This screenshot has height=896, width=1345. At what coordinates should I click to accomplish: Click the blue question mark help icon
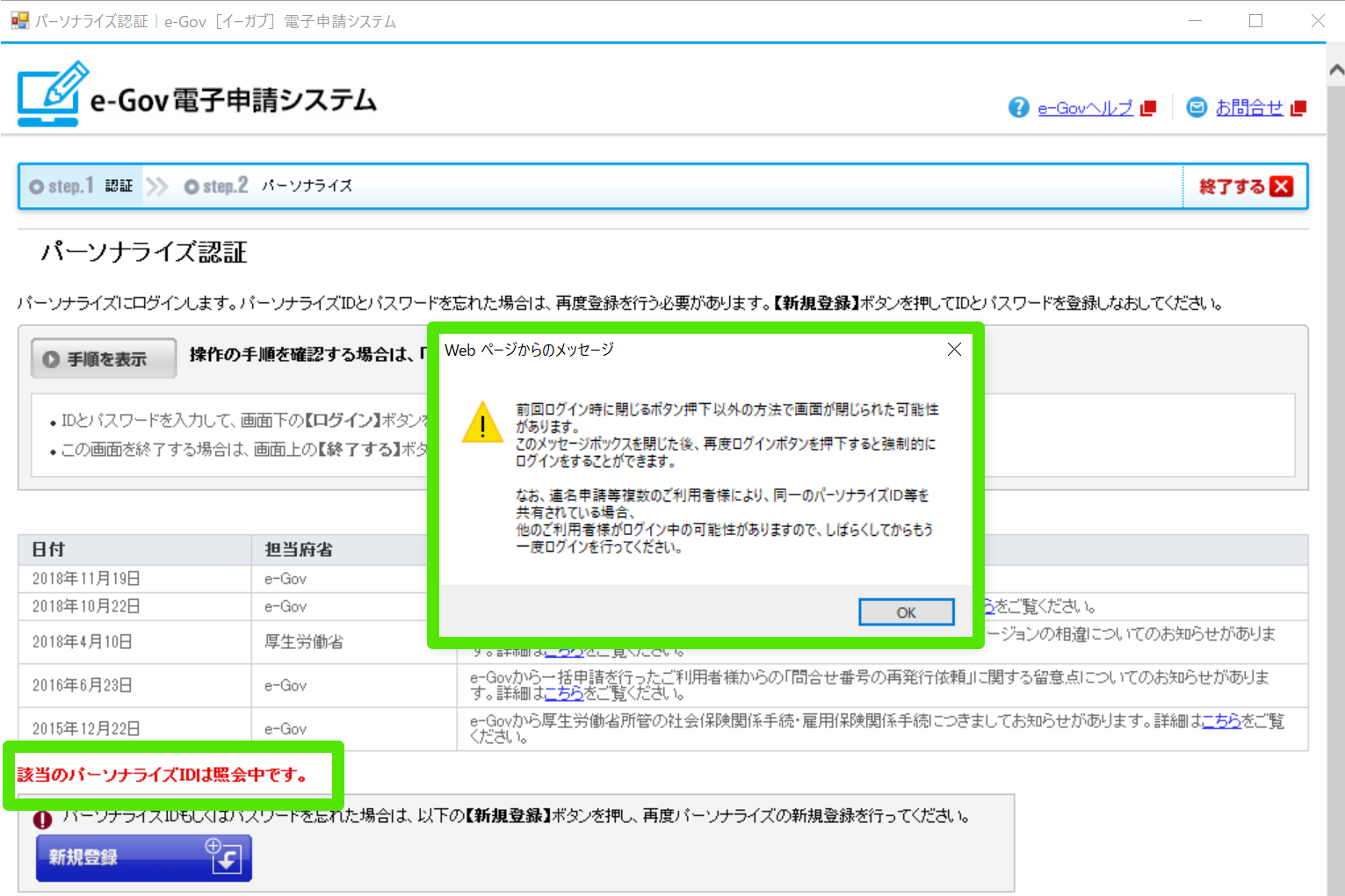point(1018,107)
